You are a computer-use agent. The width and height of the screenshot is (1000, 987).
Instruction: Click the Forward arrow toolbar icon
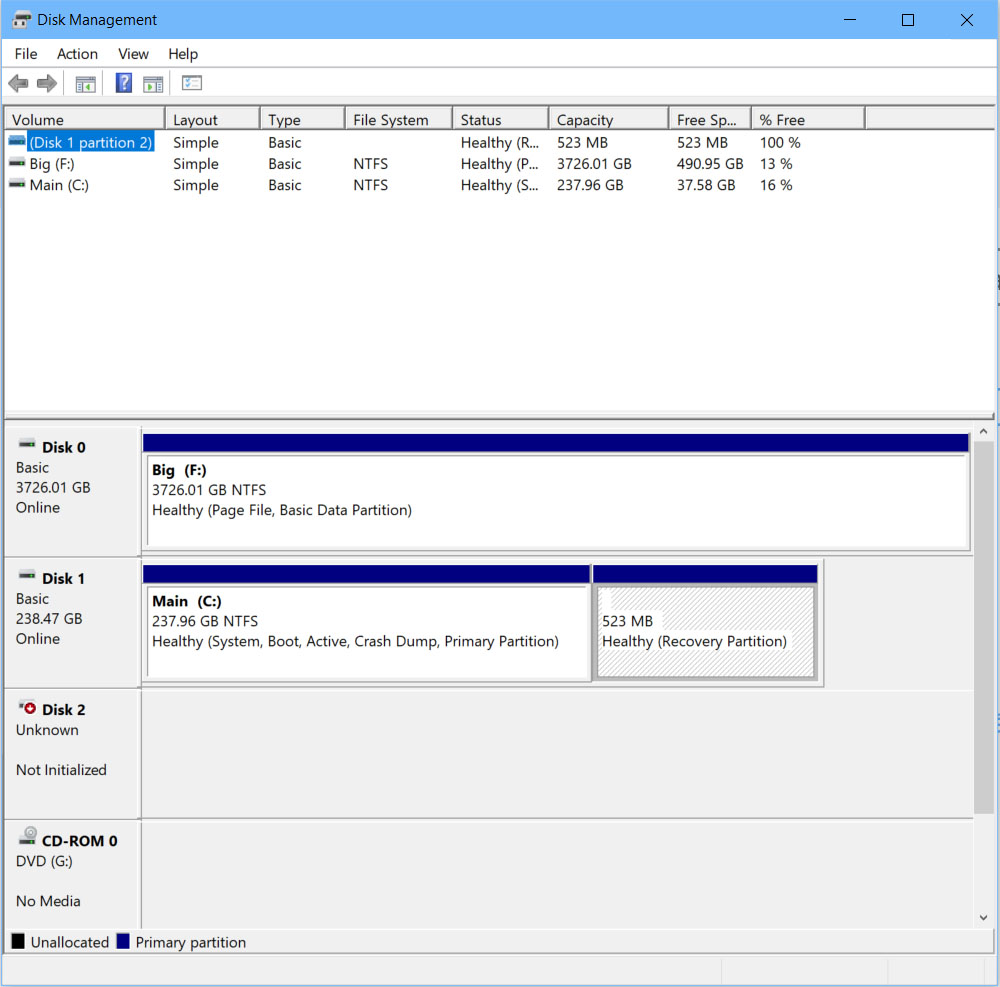click(46, 84)
